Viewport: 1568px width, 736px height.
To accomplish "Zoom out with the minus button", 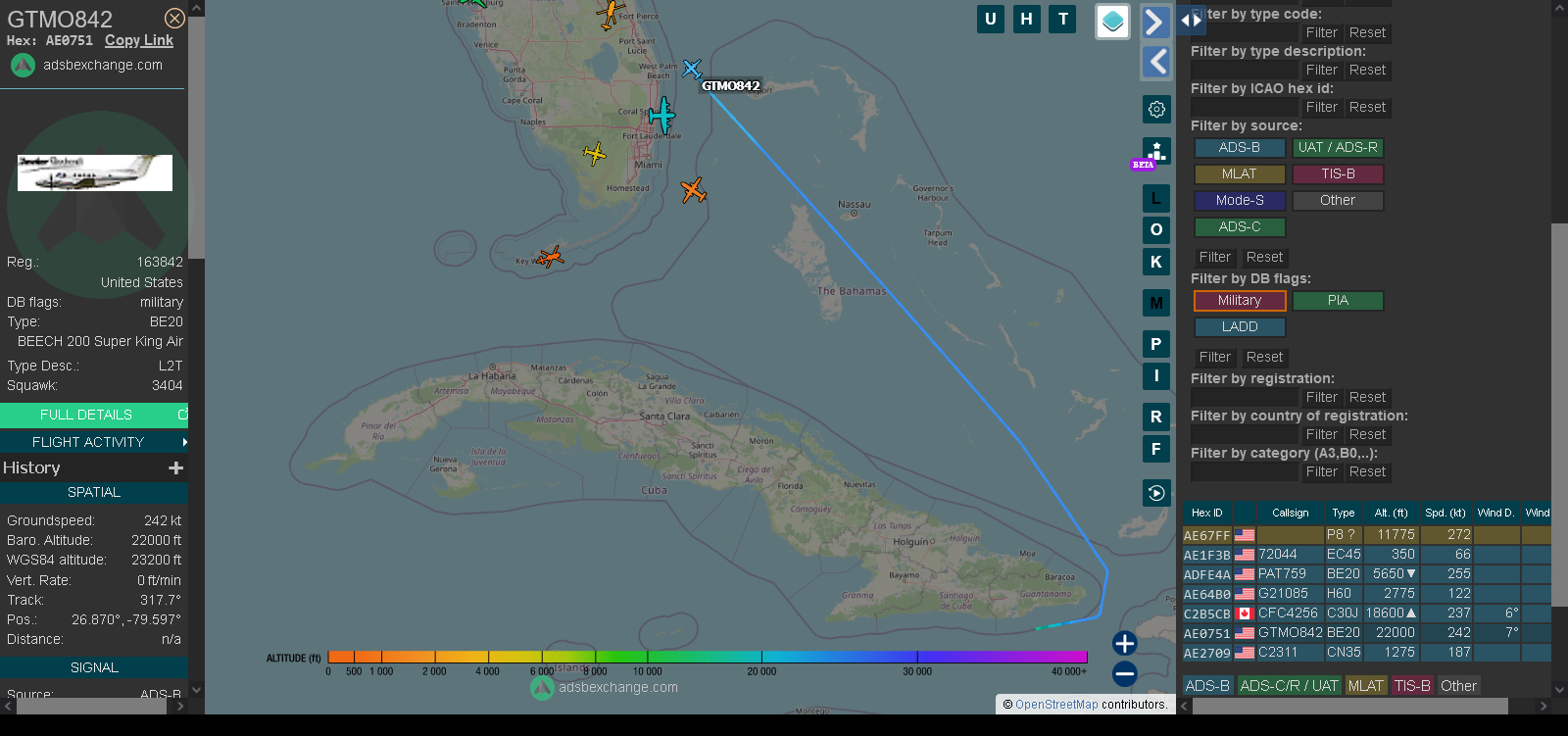I will click(x=1125, y=673).
